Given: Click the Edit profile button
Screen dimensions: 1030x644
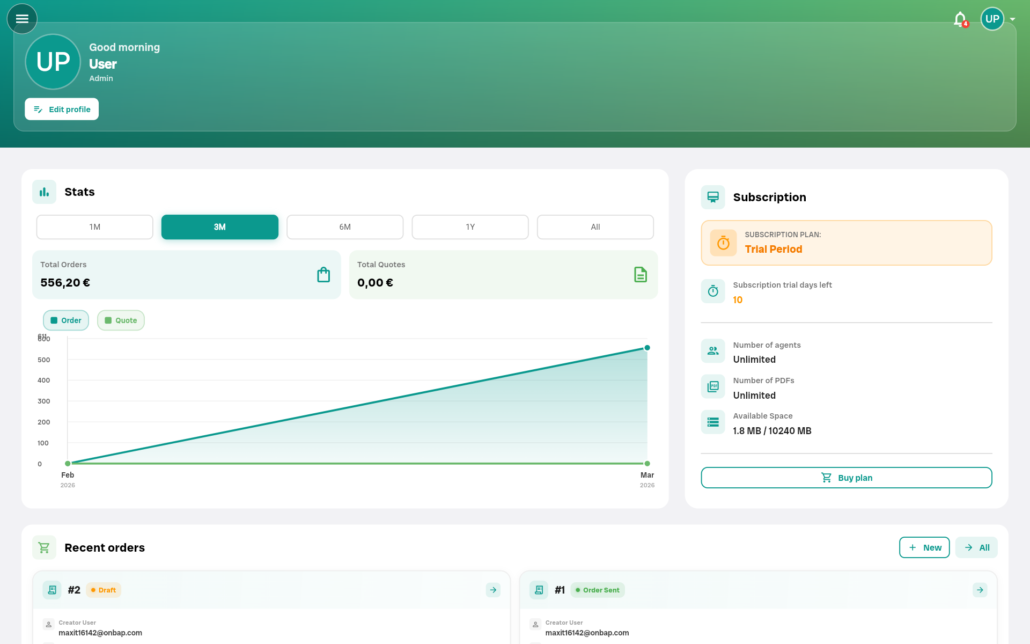Looking at the screenshot, I should 61,109.
